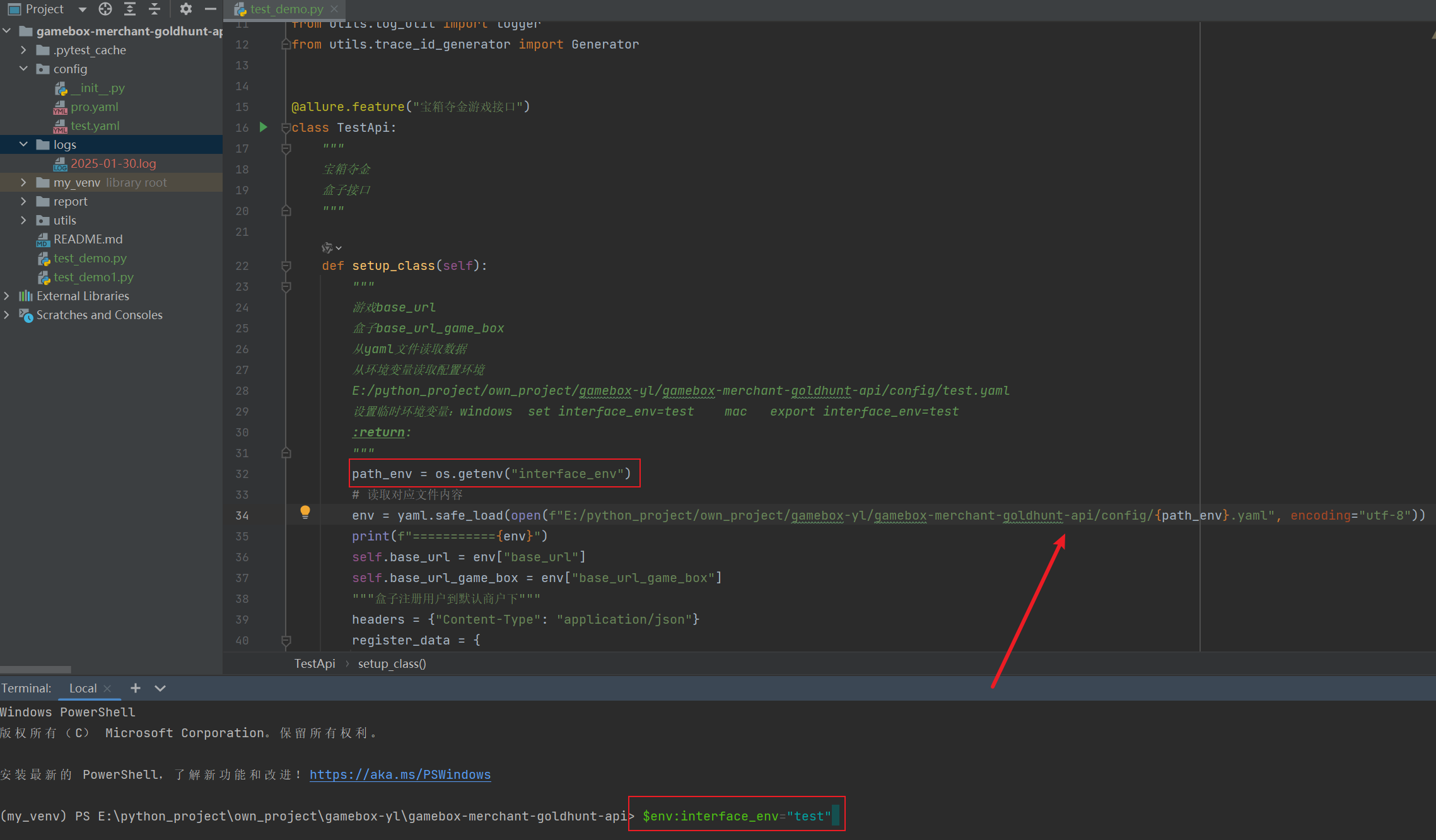This screenshot has width=1436, height=840.
Task: Select the Local terminal tab
Action: [83, 688]
